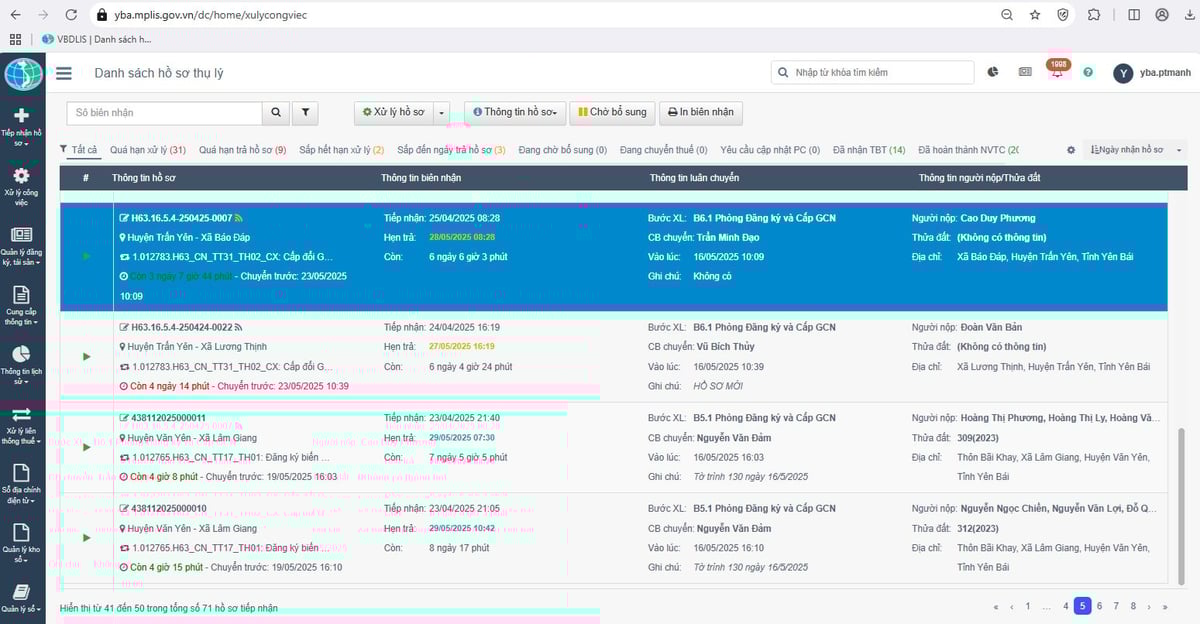Image resolution: width=1200 pixels, height=624 pixels.
Task: Click browser reload button
Action: (71, 15)
